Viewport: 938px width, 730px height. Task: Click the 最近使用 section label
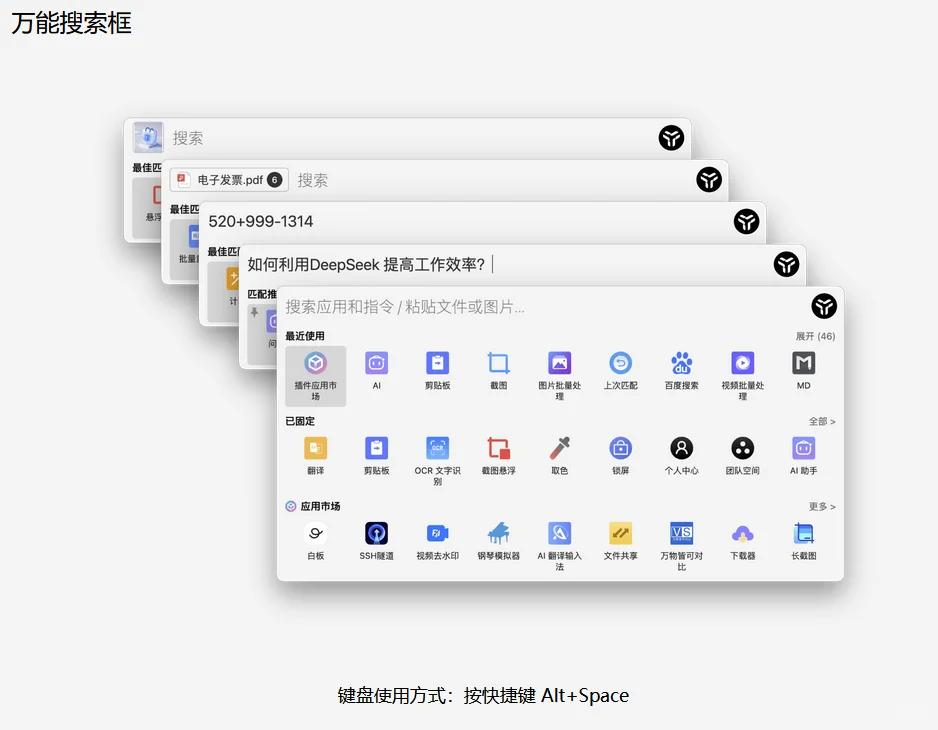coord(305,336)
